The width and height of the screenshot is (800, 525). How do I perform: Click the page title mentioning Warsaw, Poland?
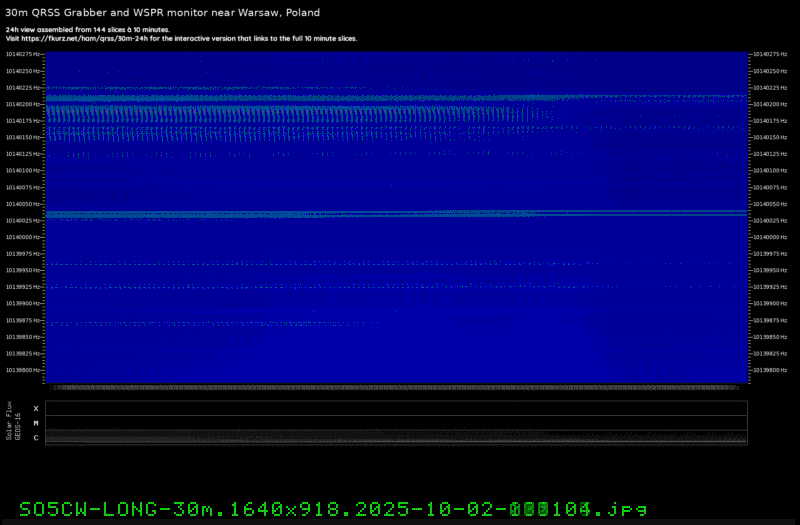163,11
